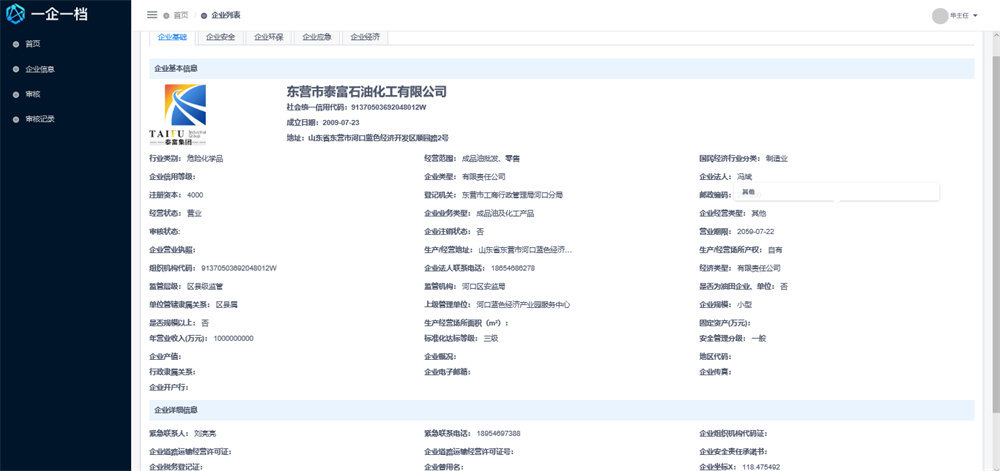1000x471 pixels.
Task: Click the user avatar image
Action: (940, 16)
